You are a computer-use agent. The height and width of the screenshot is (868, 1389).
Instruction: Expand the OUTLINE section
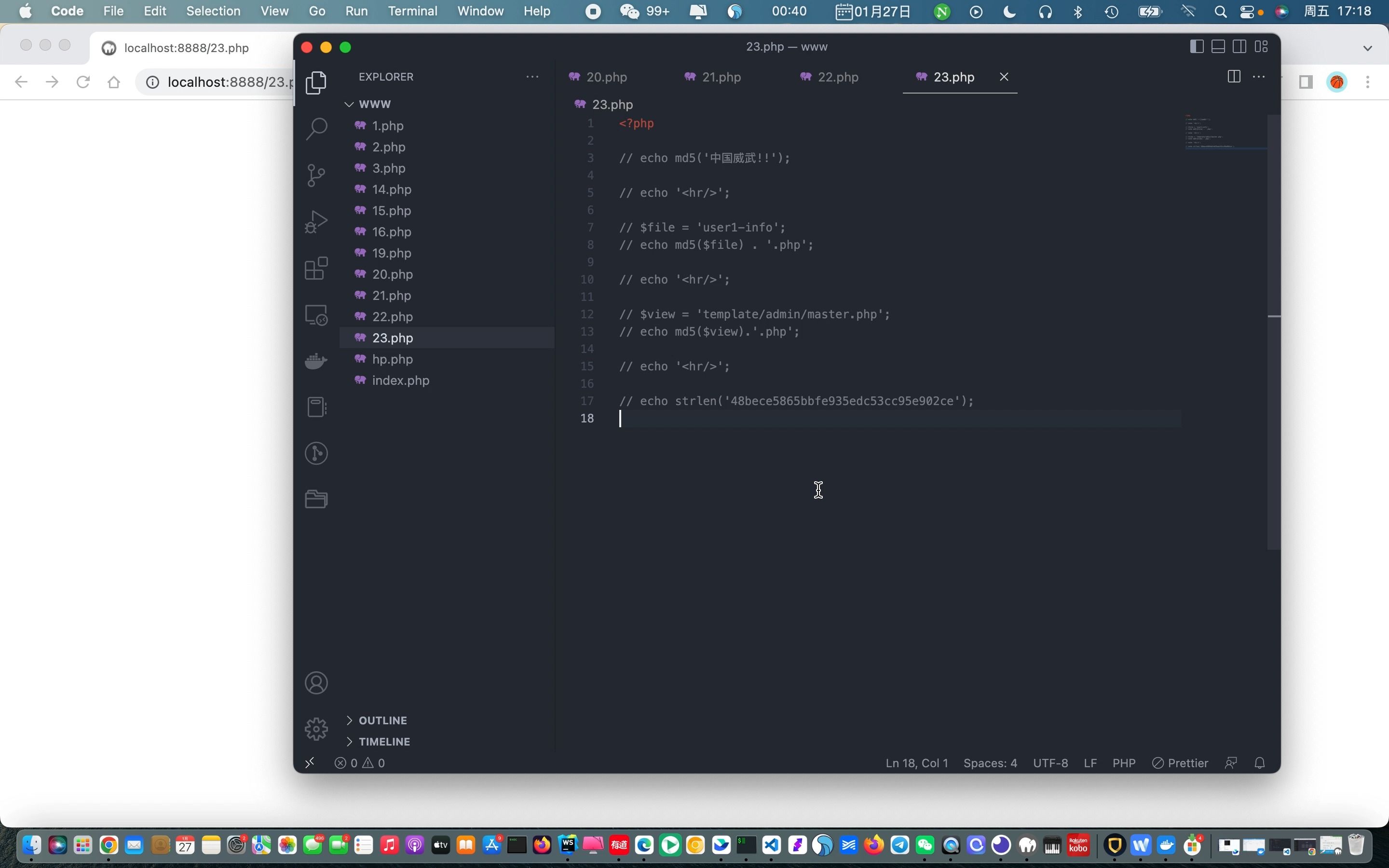[382, 720]
